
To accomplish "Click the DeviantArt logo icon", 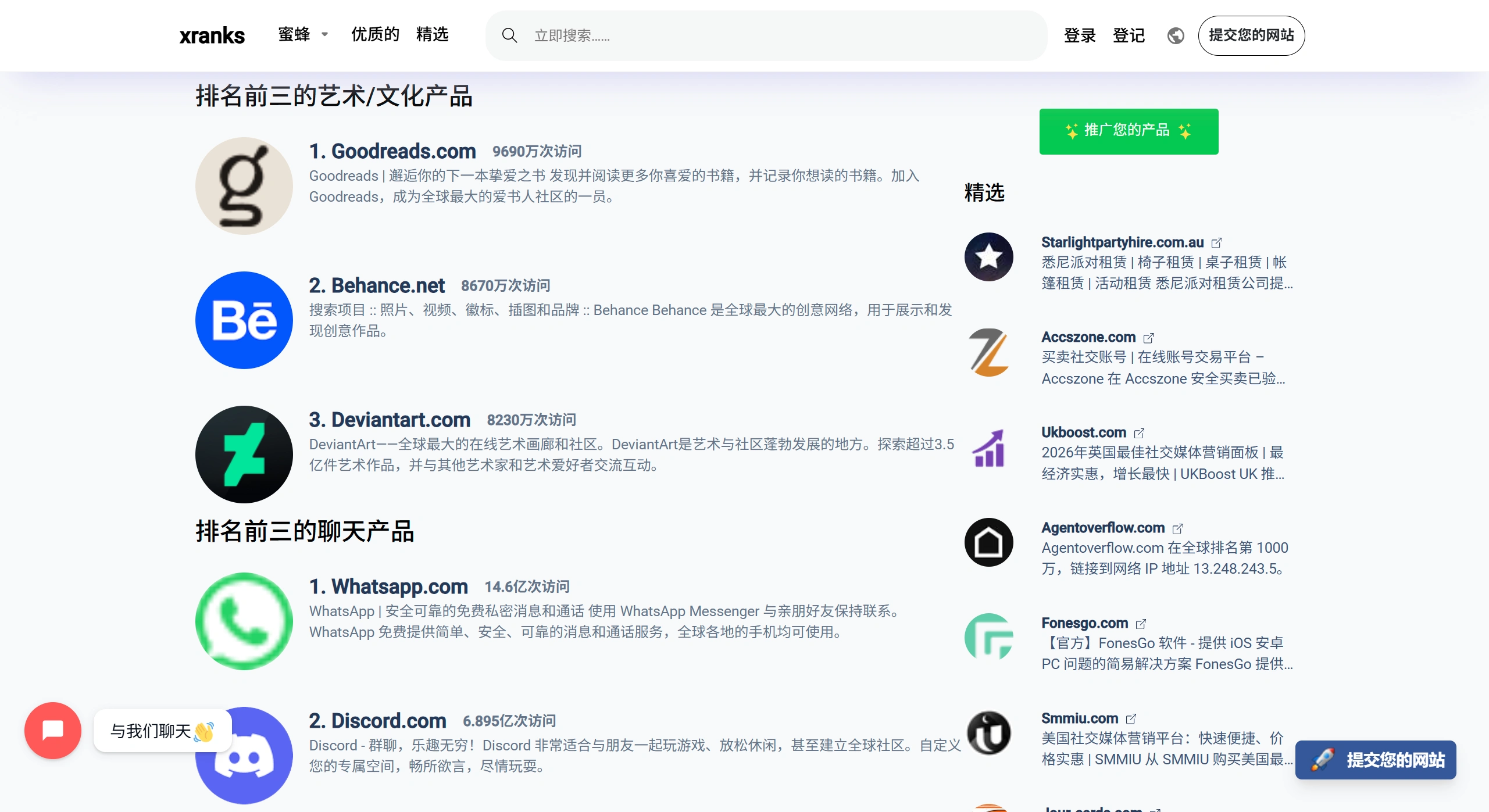I will pyautogui.click(x=244, y=455).
